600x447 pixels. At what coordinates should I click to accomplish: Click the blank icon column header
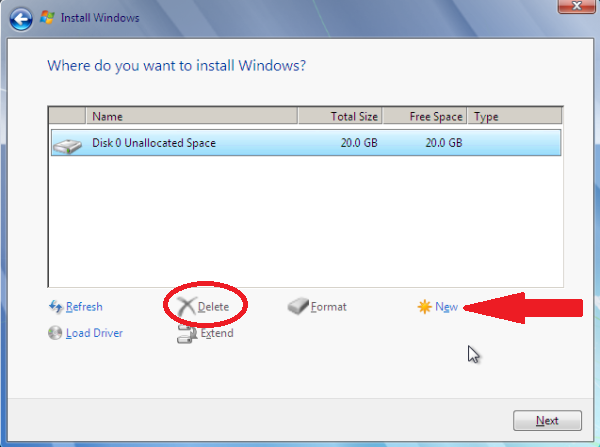[67, 116]
